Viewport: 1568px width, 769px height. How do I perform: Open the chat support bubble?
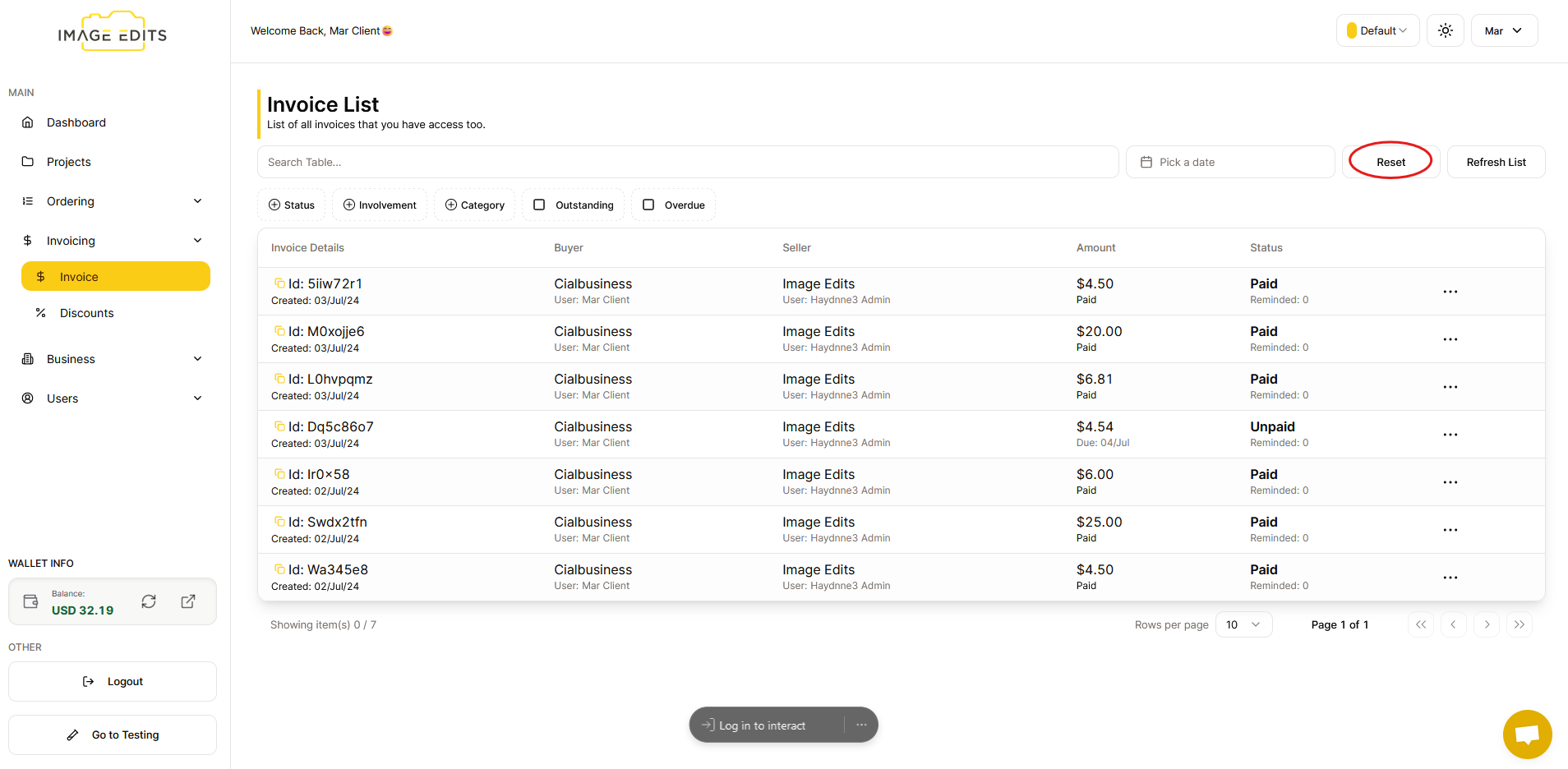pos(1527,734)
